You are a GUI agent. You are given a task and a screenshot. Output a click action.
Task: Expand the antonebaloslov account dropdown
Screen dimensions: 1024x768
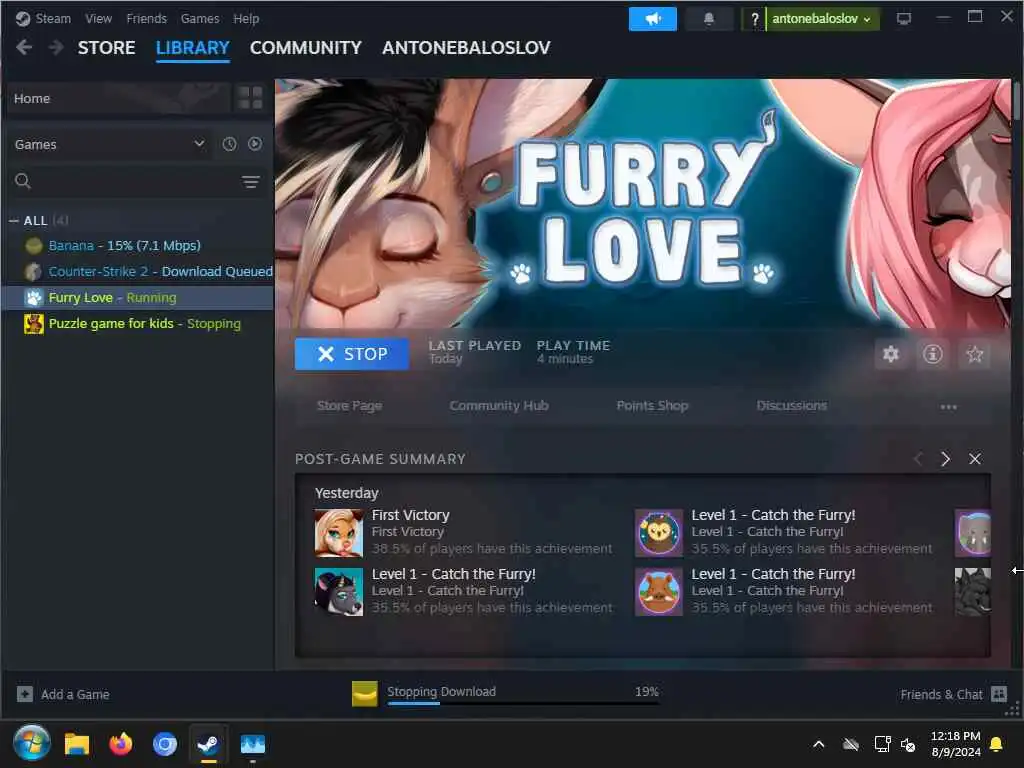click(822, 19)
